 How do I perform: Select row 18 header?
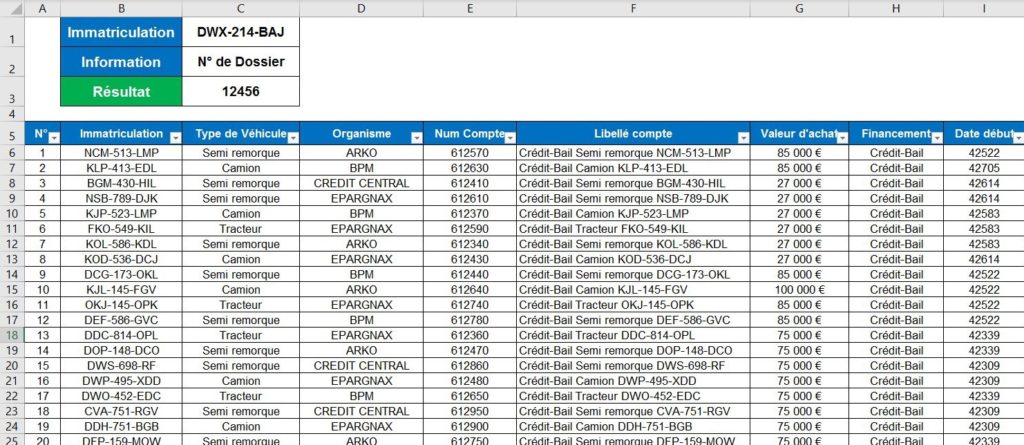tap(12, 336)
